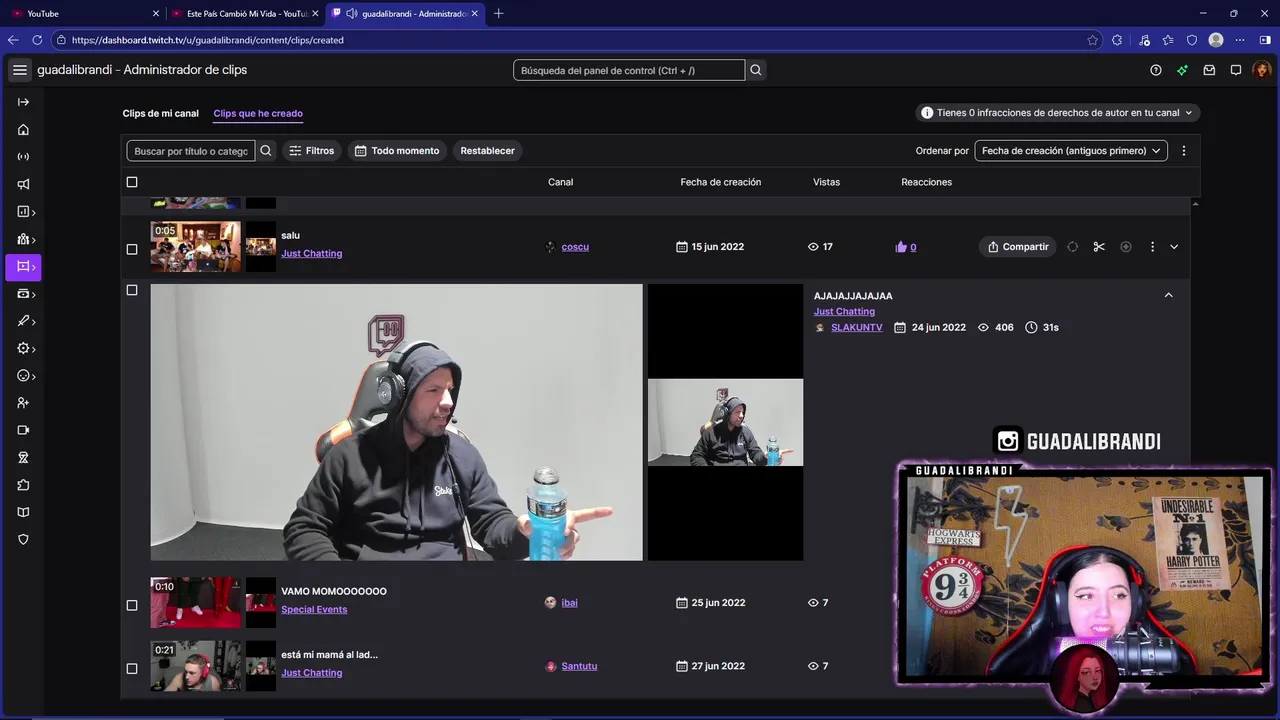Screen dimensions: 1280x720
Task: Play the large SLAKUNTV clip preview
Action: pyautogui.click(x=397, y=422)
